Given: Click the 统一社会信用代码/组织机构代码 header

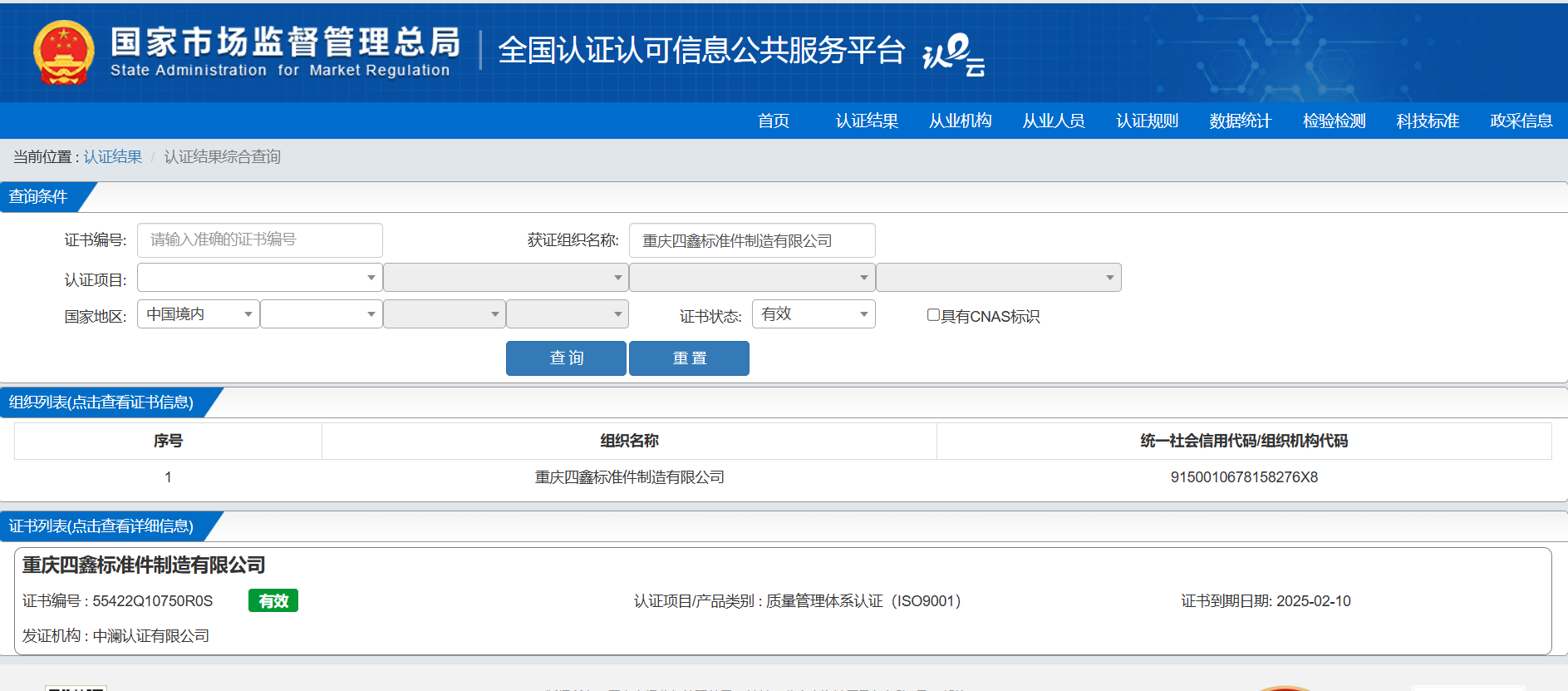Looking at the screenshot, I should [x=1244, y=441].
